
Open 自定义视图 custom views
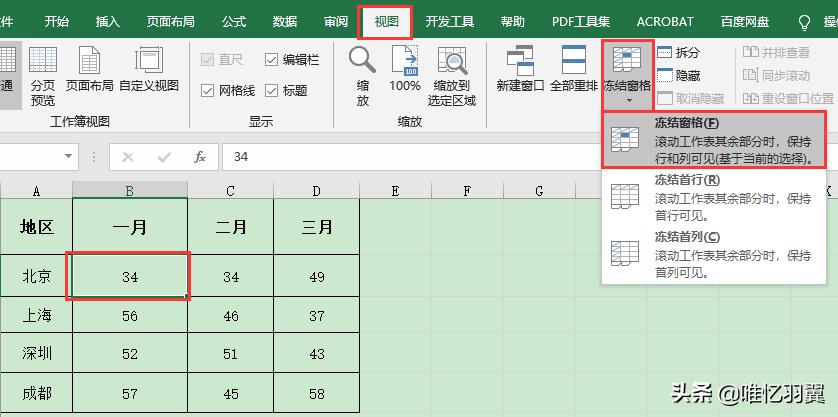[149, 70]
